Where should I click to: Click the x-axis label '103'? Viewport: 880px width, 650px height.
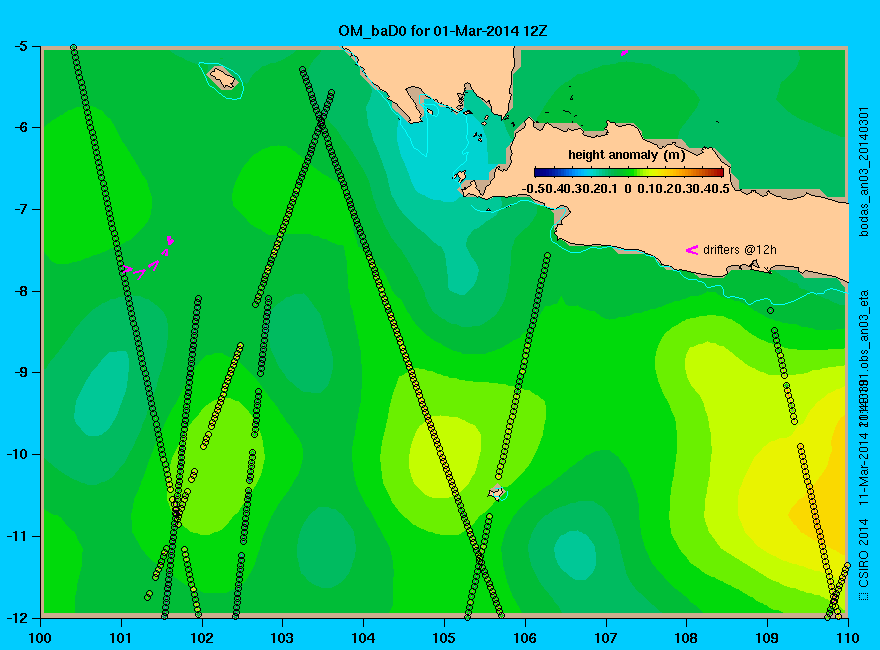[x=282, y=638]
